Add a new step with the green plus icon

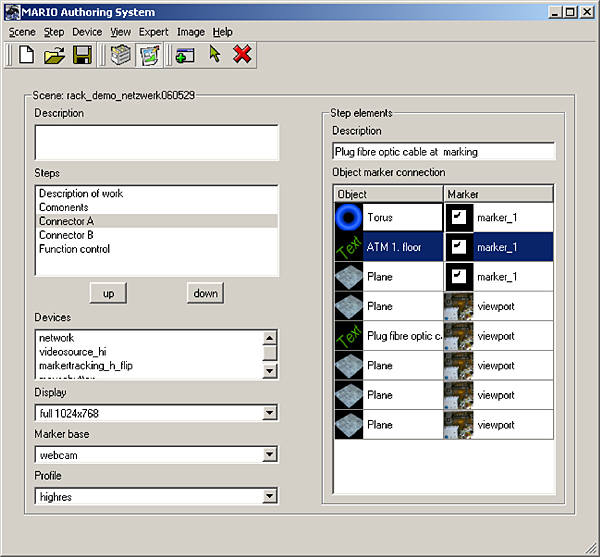point(185,56)
